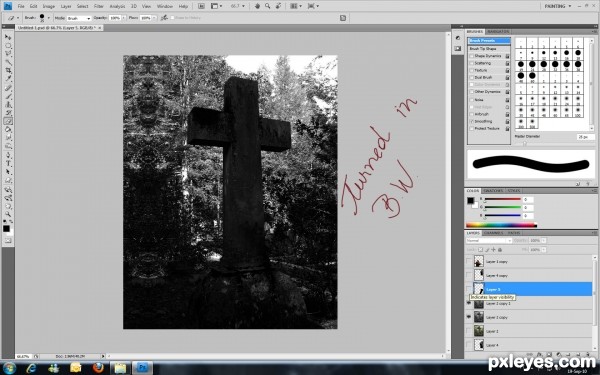Switch to the Channels tab

tap(493, 233)
